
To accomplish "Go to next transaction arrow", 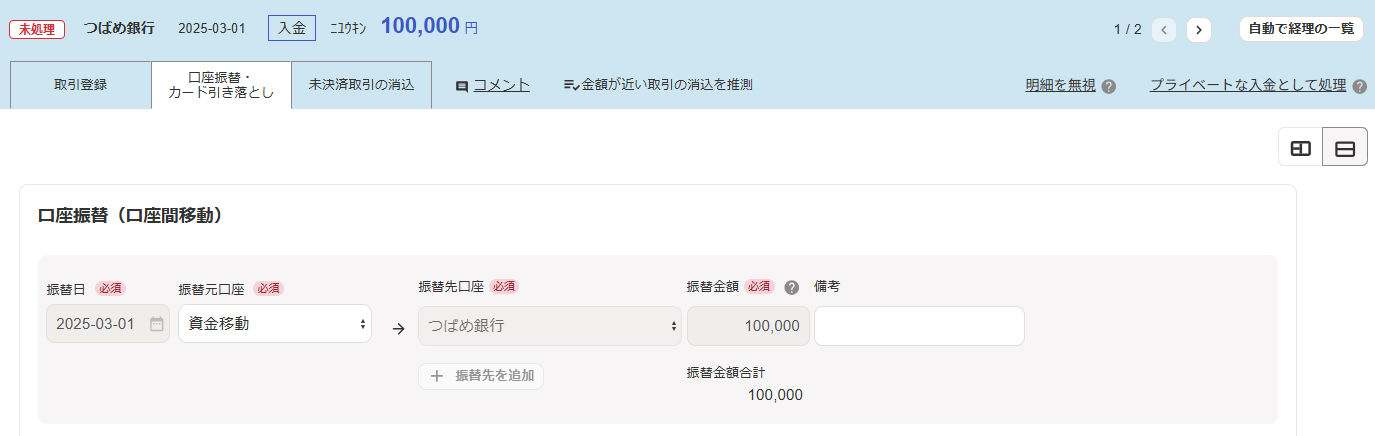I will click(x=1199, y=30).
